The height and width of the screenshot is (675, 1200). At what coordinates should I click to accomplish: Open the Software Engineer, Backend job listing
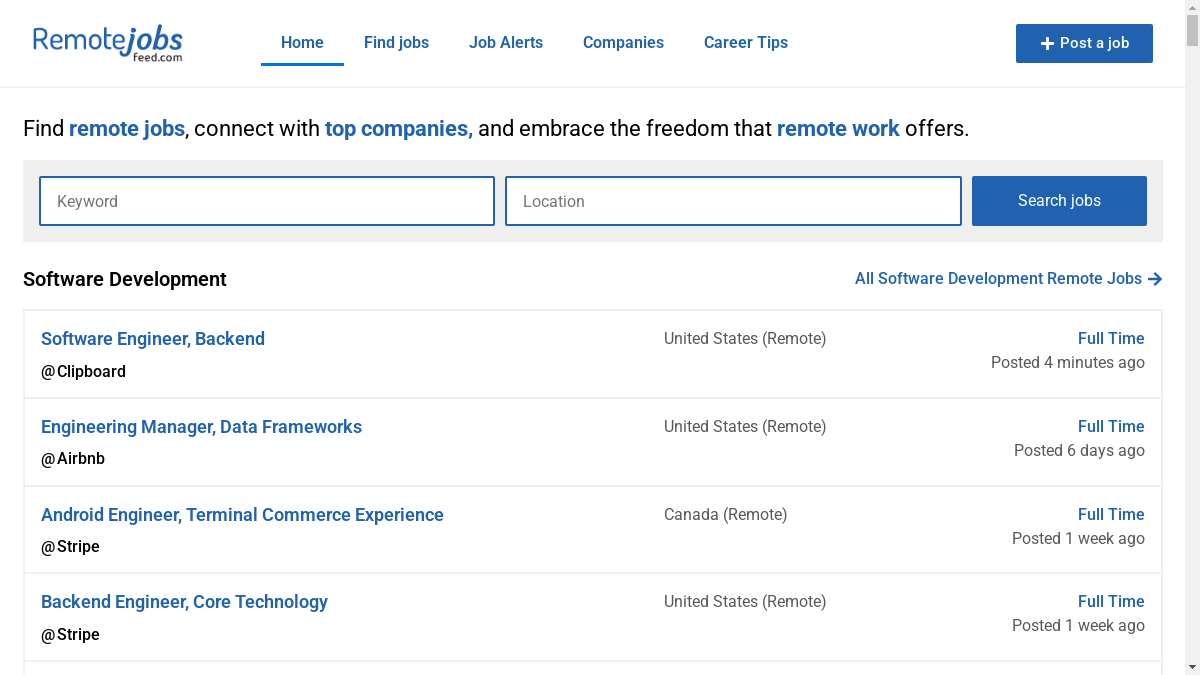153,339
